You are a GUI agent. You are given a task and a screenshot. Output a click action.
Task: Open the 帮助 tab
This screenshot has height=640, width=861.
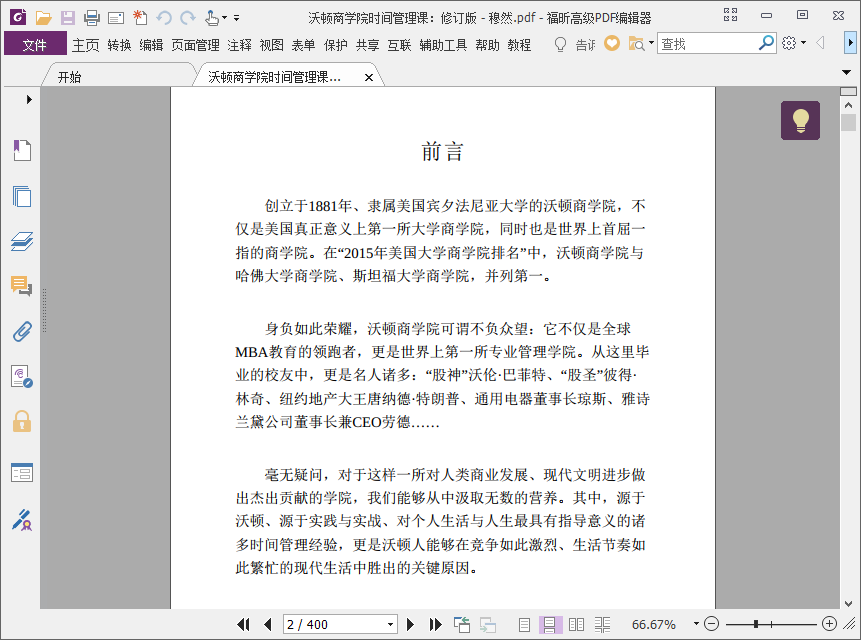(488, 45)
